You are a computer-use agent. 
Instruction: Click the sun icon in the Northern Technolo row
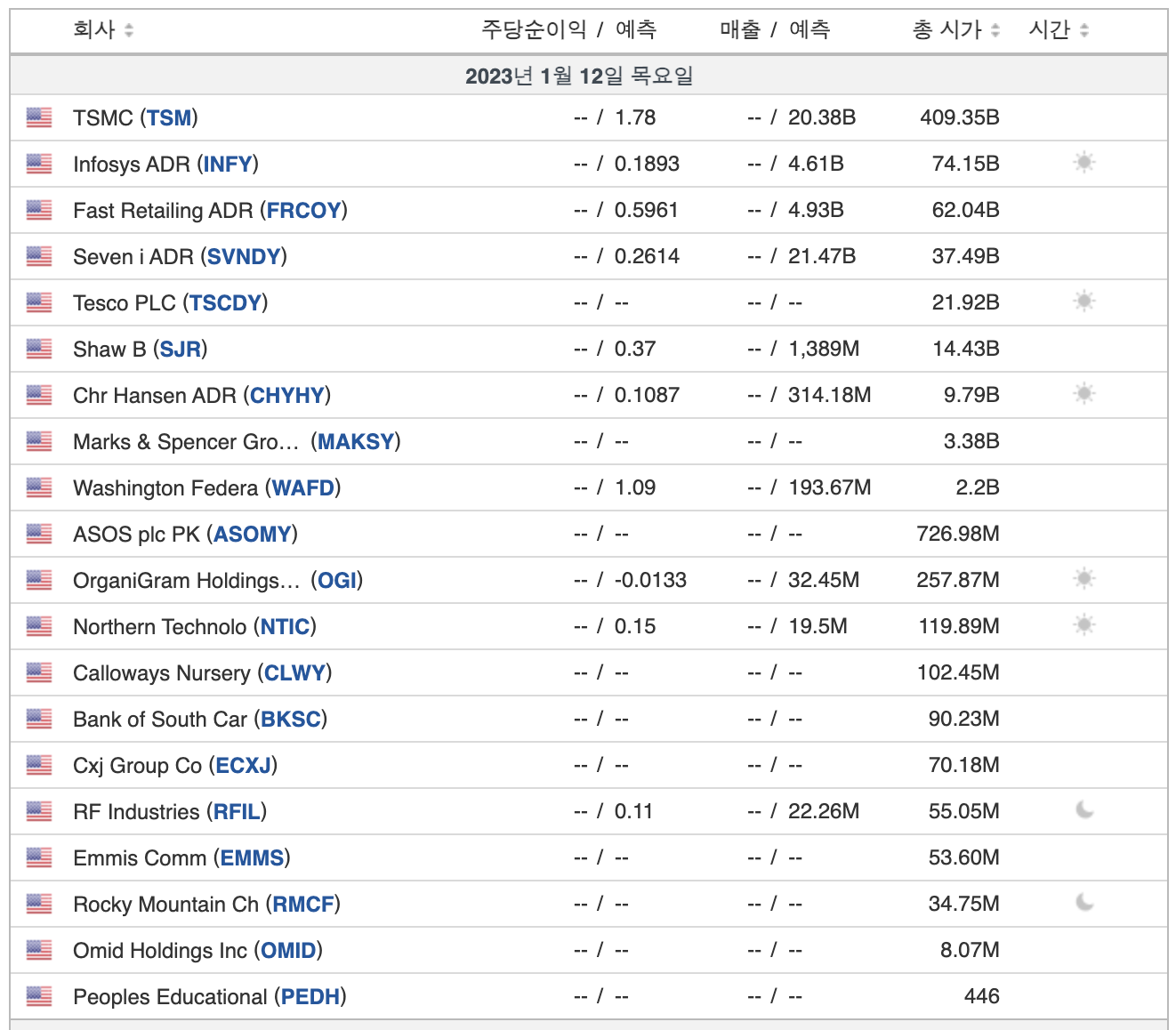(x=1083, y=625)
